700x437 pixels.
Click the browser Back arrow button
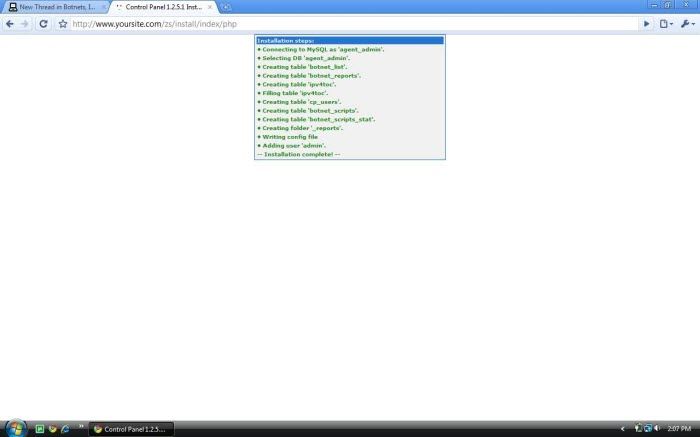coord(10,23)
